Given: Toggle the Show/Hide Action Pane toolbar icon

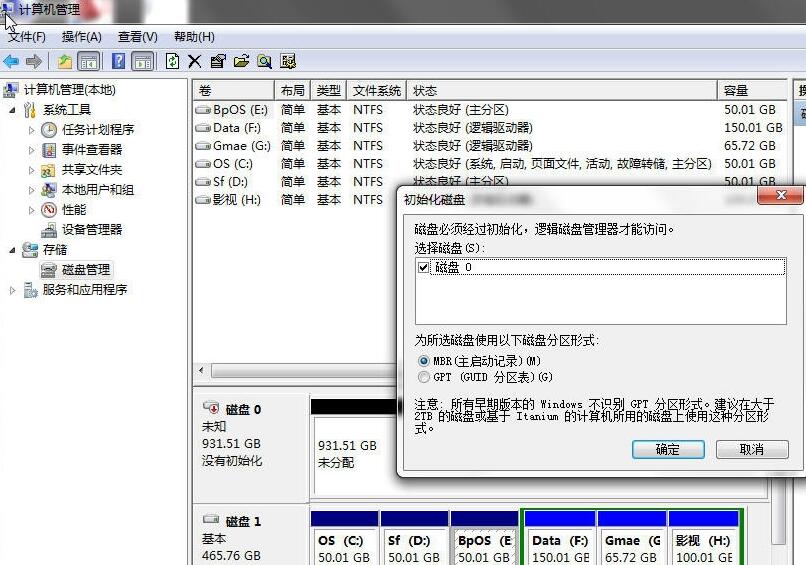Looking at the screenshot, I should pos(142,62).
